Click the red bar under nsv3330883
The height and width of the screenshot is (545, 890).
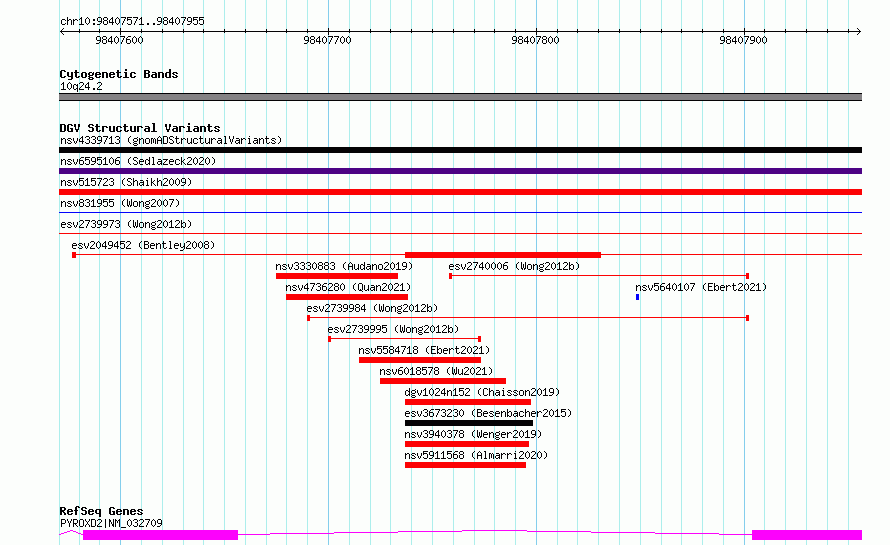point(337,276)
